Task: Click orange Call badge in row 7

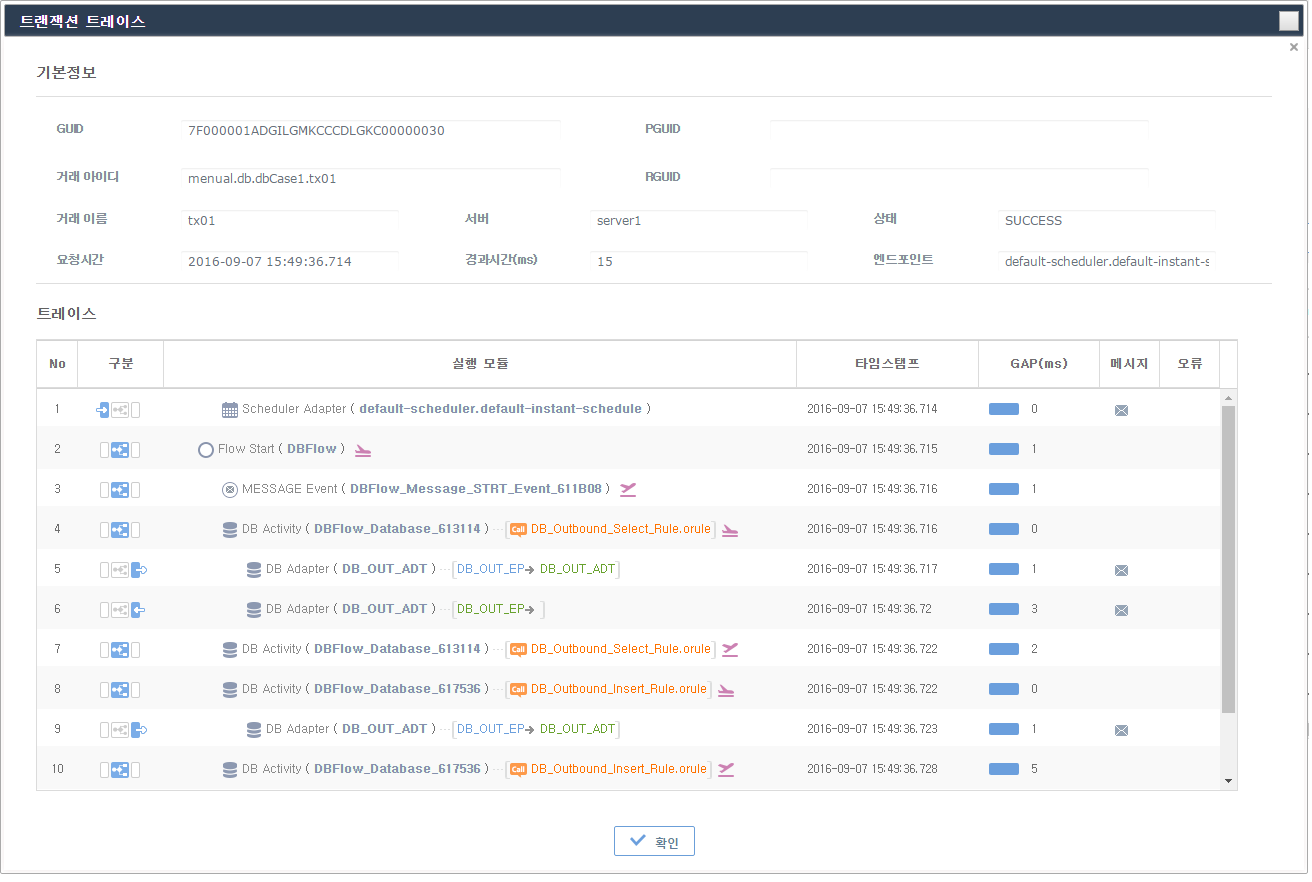Action: pos(518,649)
